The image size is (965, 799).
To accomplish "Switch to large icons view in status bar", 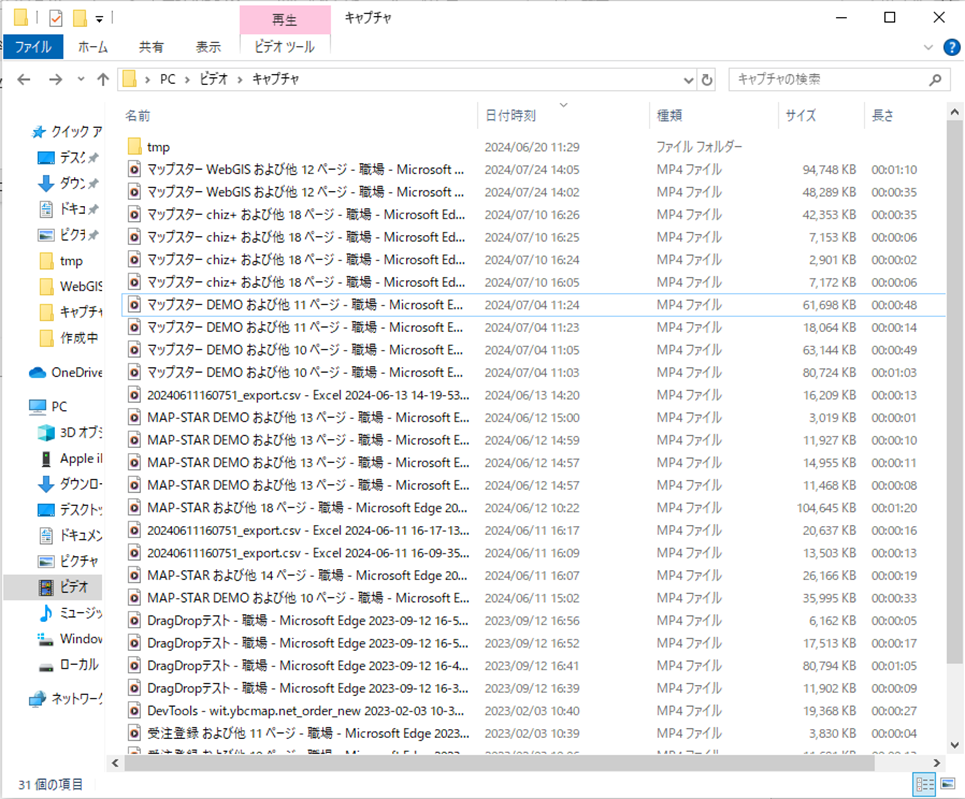I will click(x=948, y=784).
